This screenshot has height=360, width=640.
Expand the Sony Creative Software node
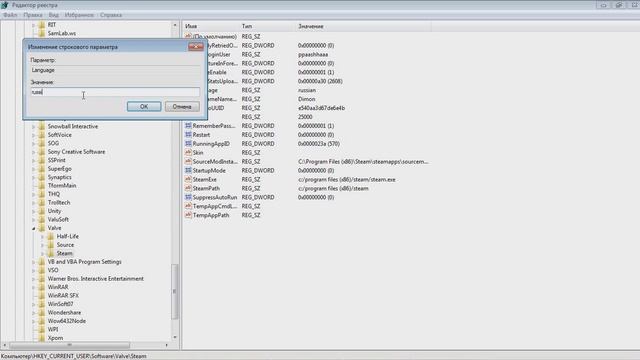click(33, 152)
